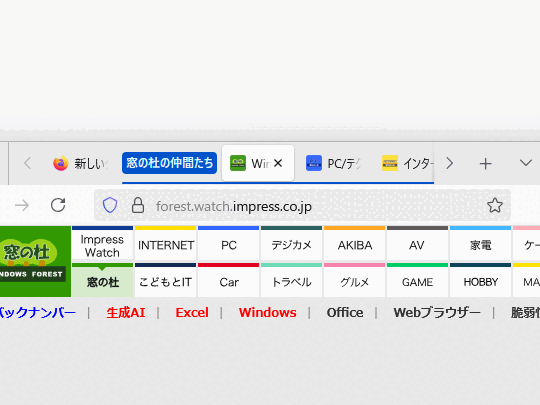540x405 pixels.
Task: Open the GAME Watch navigation item
Action: point(417,281)
